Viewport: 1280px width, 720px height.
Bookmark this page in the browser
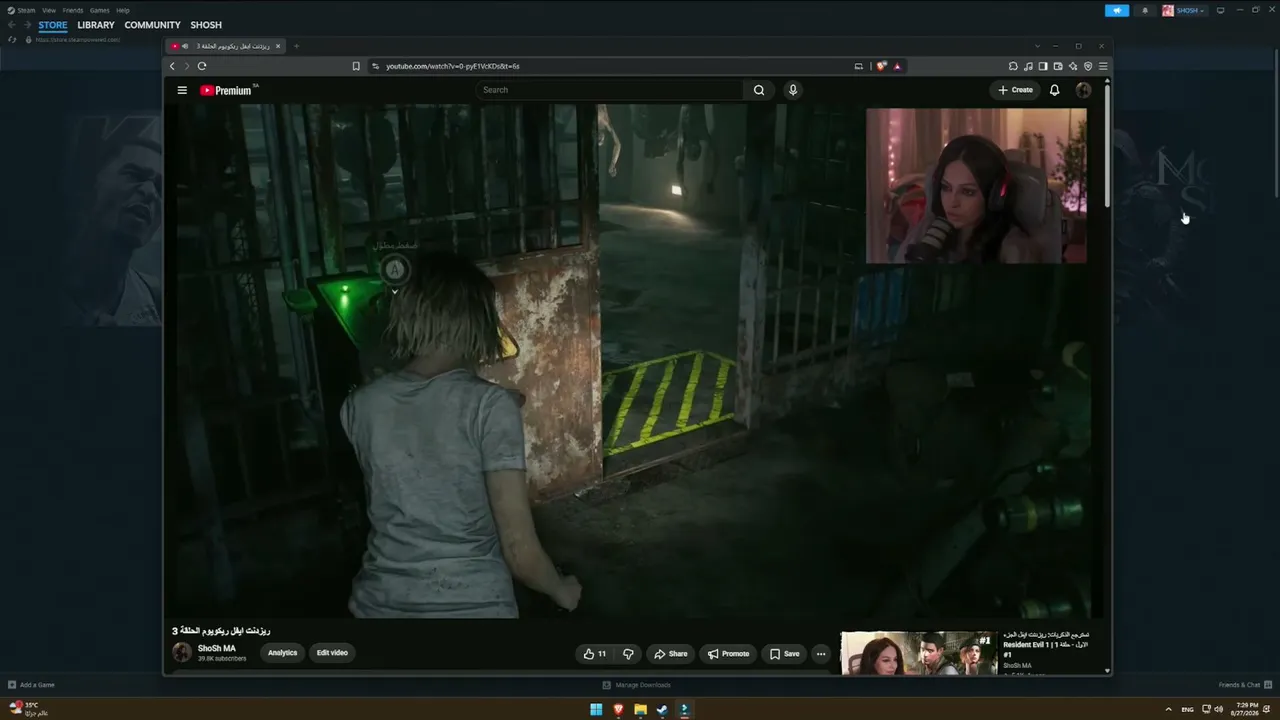tap(356, 66)
